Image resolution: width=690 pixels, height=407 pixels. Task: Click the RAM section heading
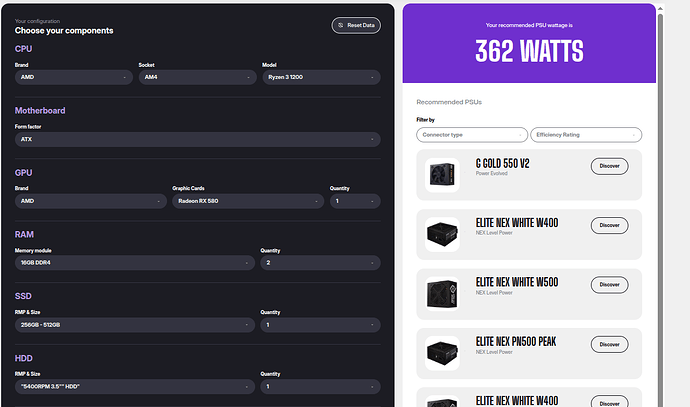coord(24,235)
